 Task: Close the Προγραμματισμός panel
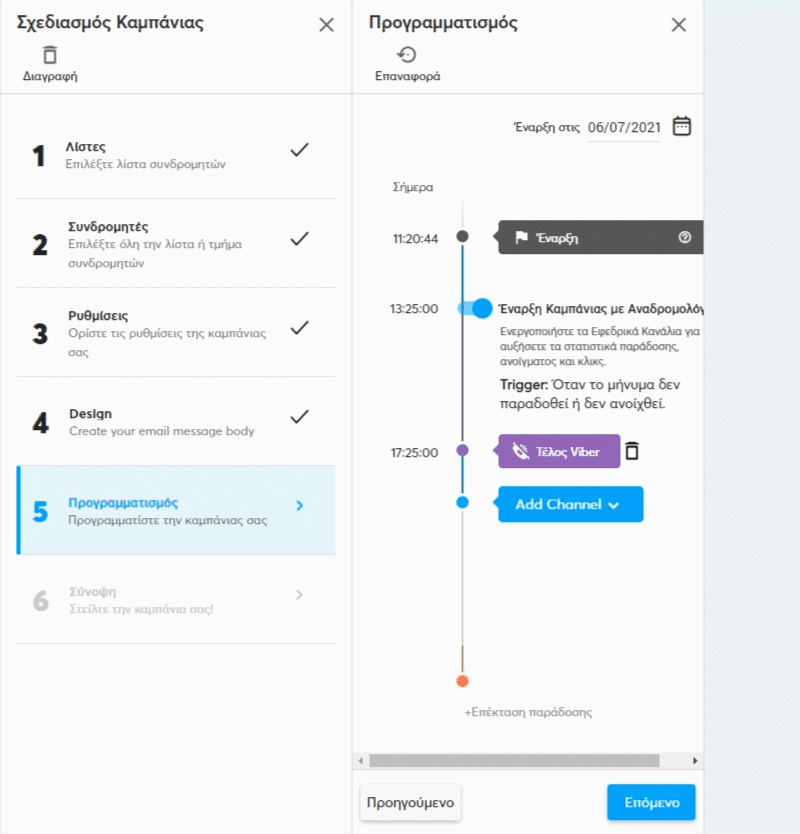coord(679,25)
